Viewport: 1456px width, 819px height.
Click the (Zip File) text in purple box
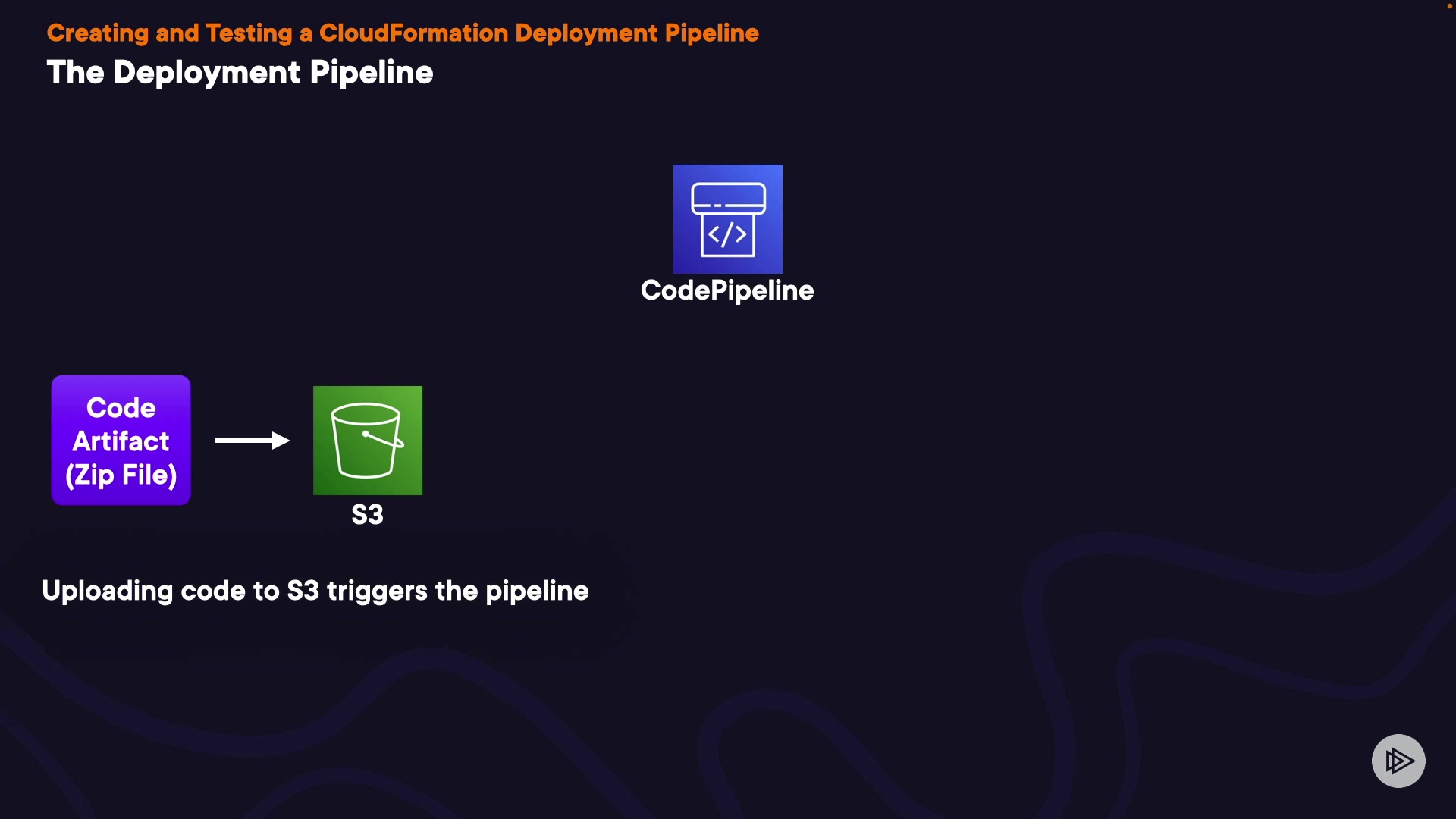(x=121, y=475)
